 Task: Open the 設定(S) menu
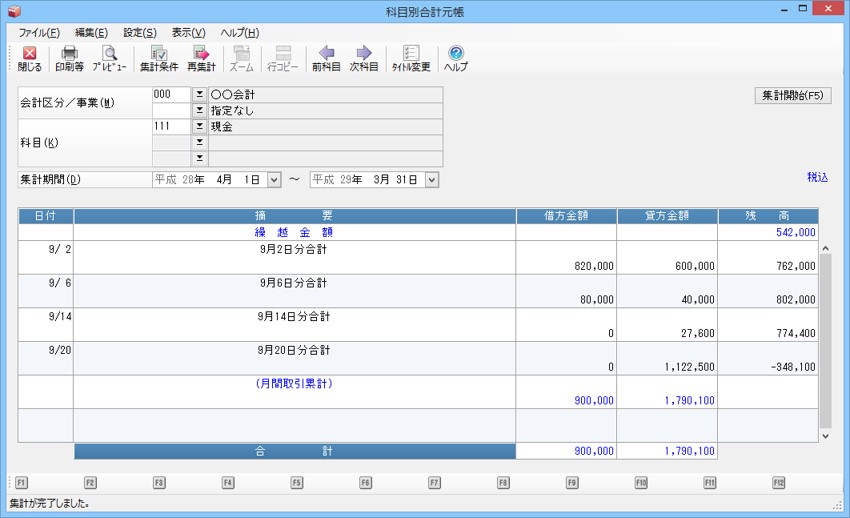coord(140,33)
